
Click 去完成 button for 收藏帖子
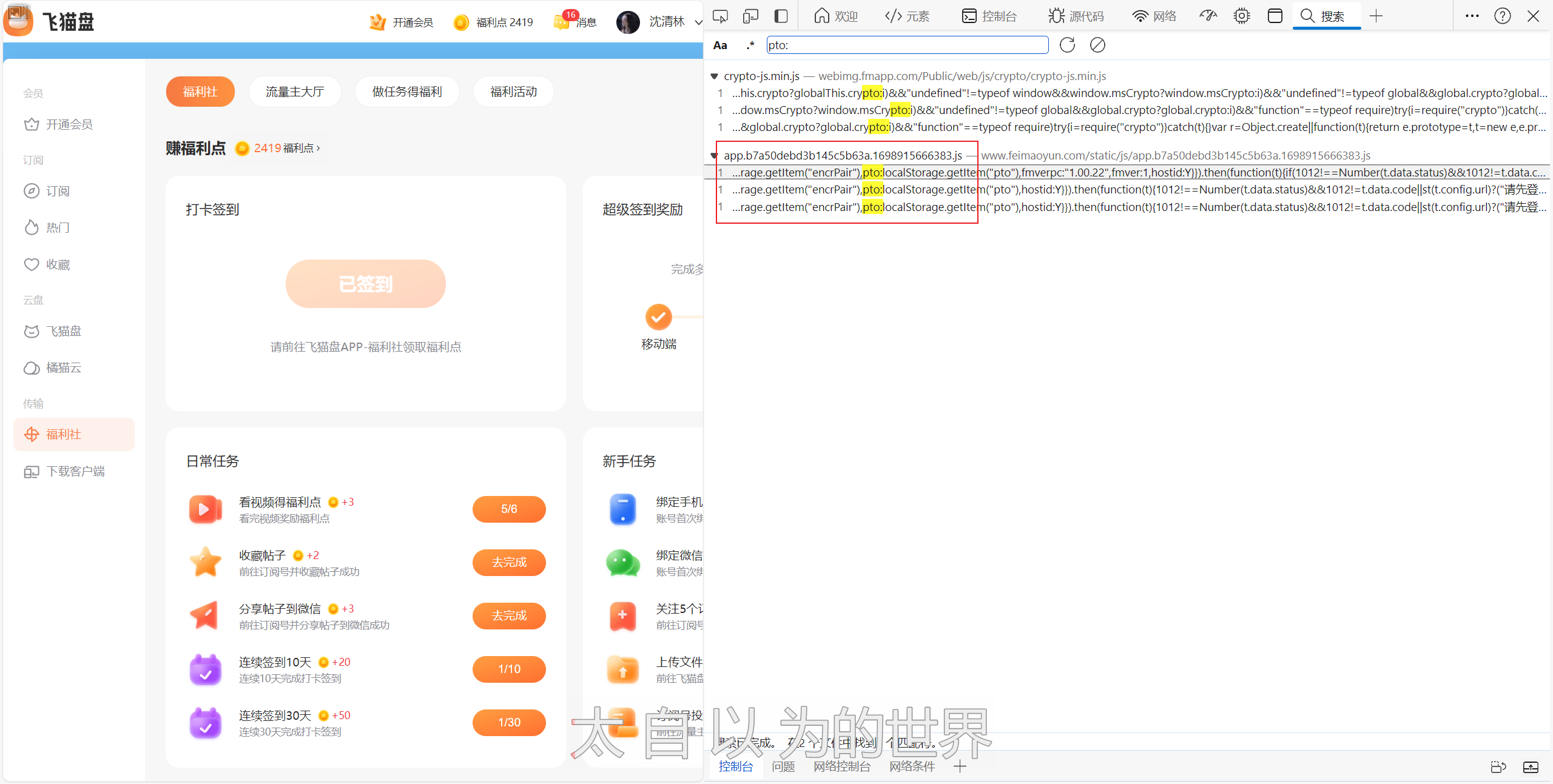click(x=508, y=562)
